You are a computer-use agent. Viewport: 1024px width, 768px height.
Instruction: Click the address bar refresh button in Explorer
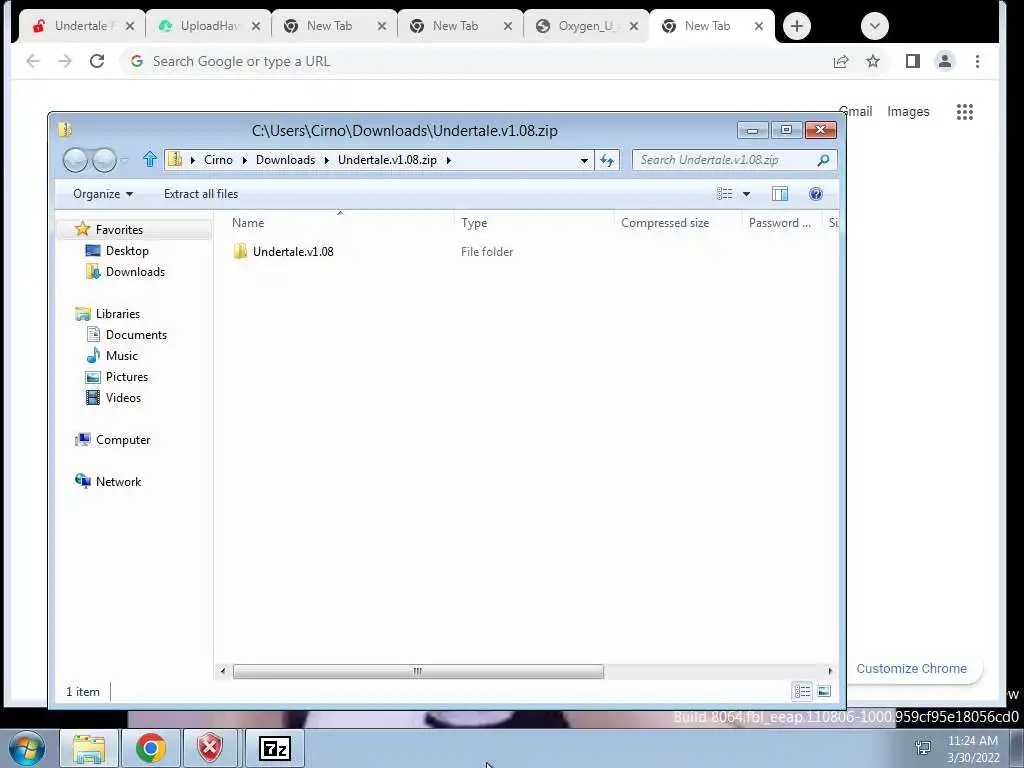point(607,160)
